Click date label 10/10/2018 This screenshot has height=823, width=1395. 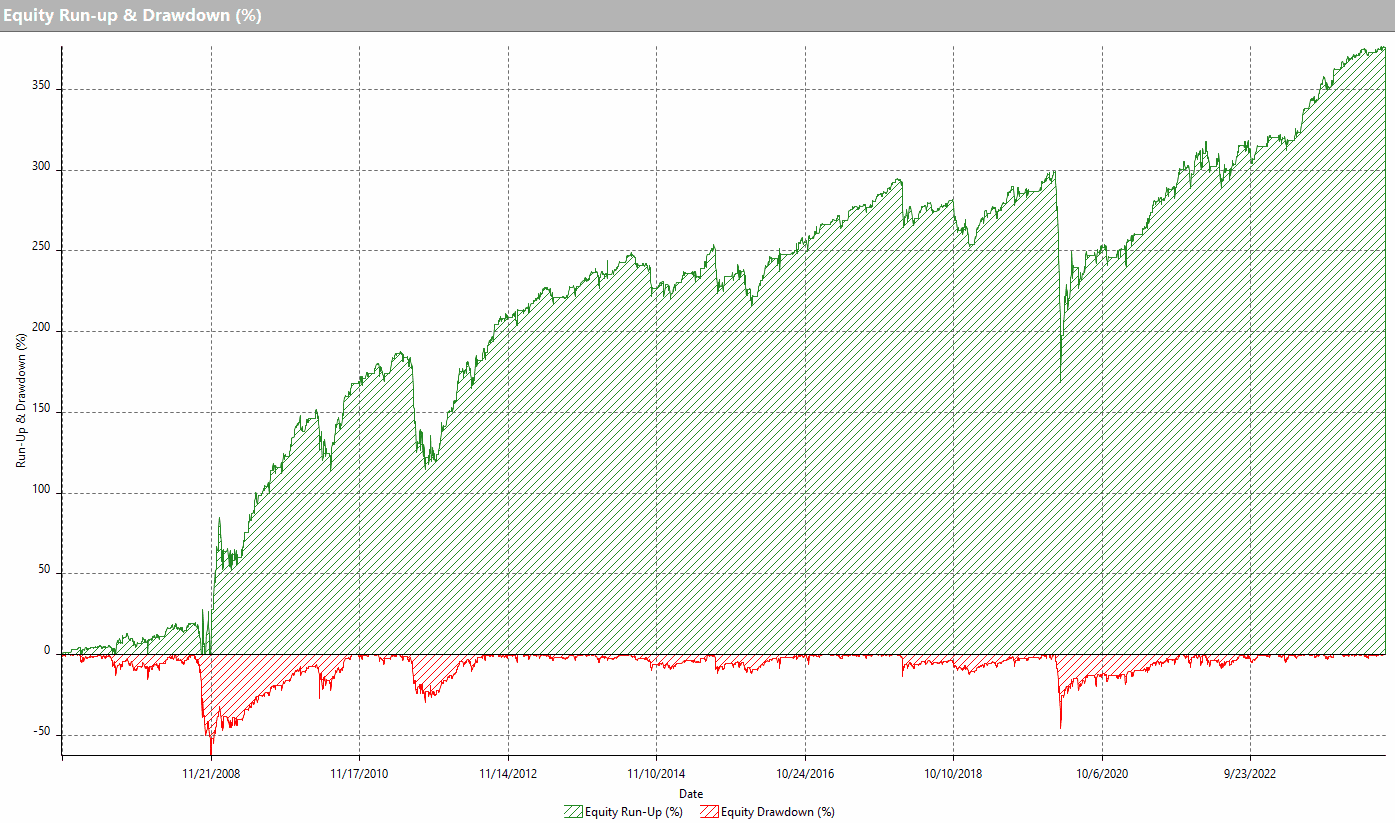(x=953, y=773)
